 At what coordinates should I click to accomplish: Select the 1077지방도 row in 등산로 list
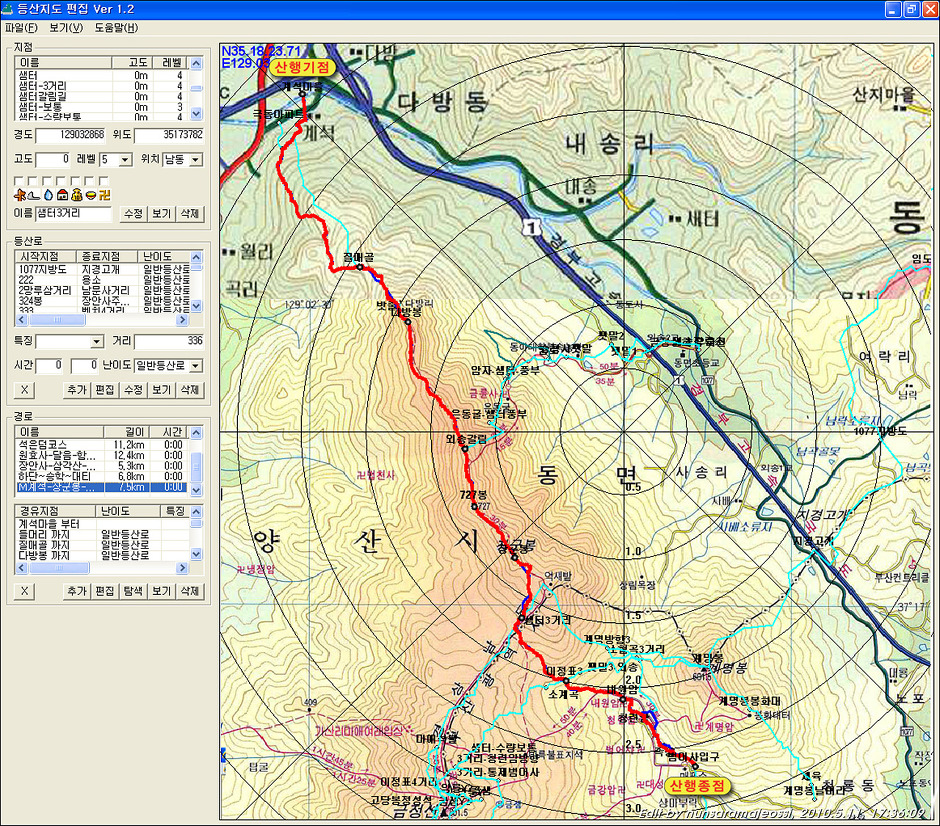(102, 270)
